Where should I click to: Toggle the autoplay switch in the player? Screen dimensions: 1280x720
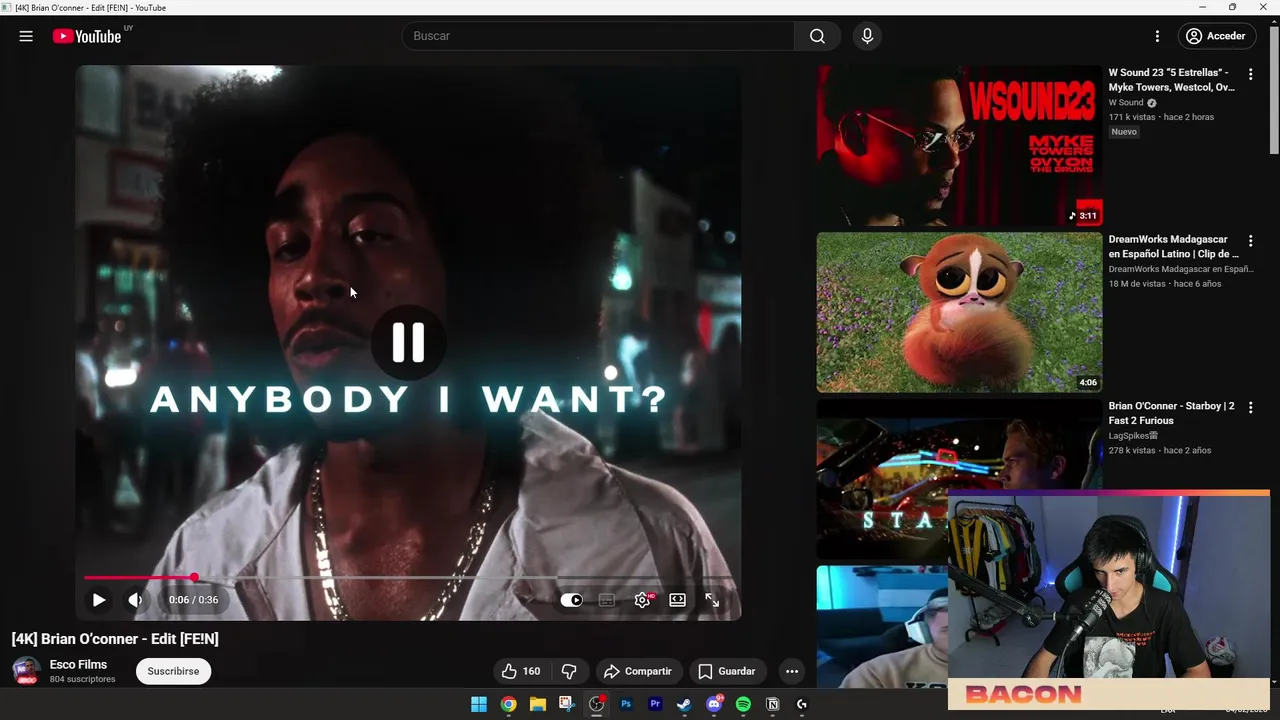571,600
